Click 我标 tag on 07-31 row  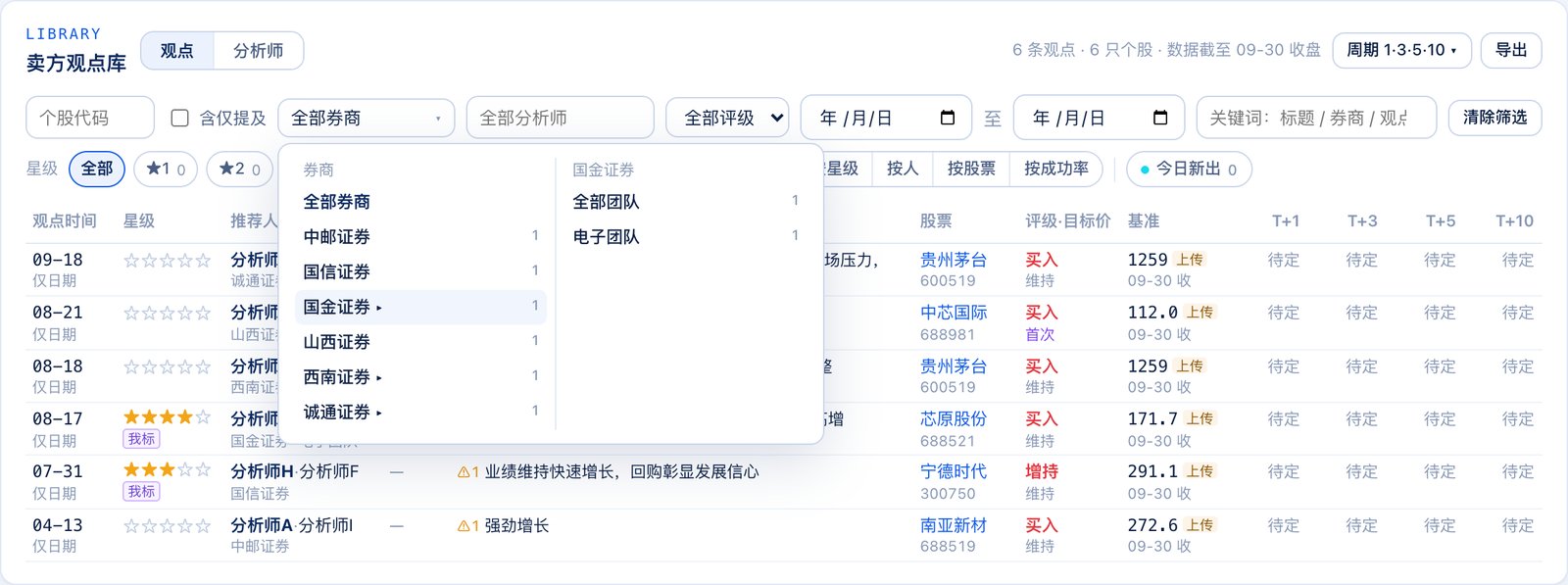click(142, 492)
